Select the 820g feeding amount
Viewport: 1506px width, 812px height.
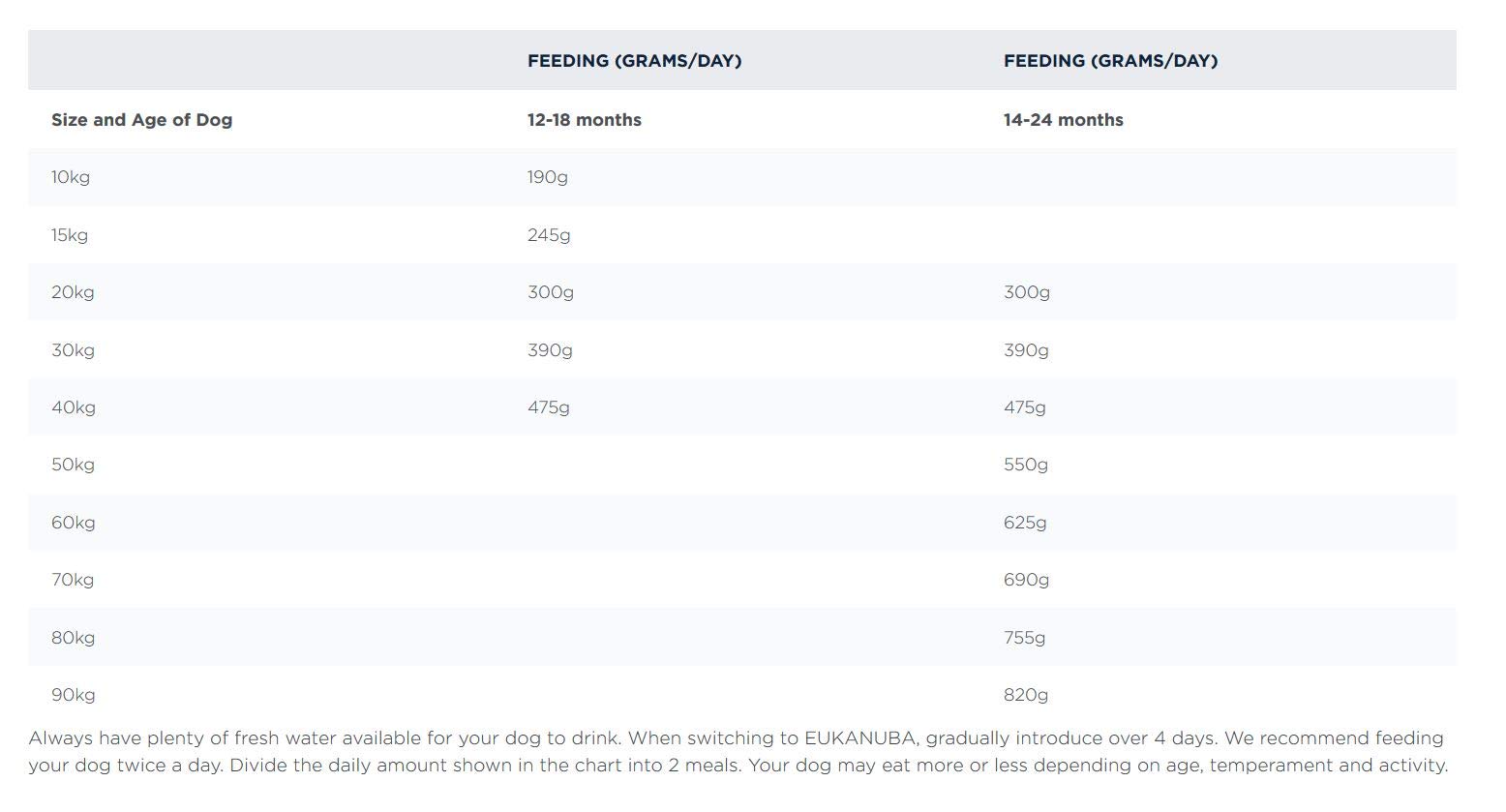point(1025,695)
